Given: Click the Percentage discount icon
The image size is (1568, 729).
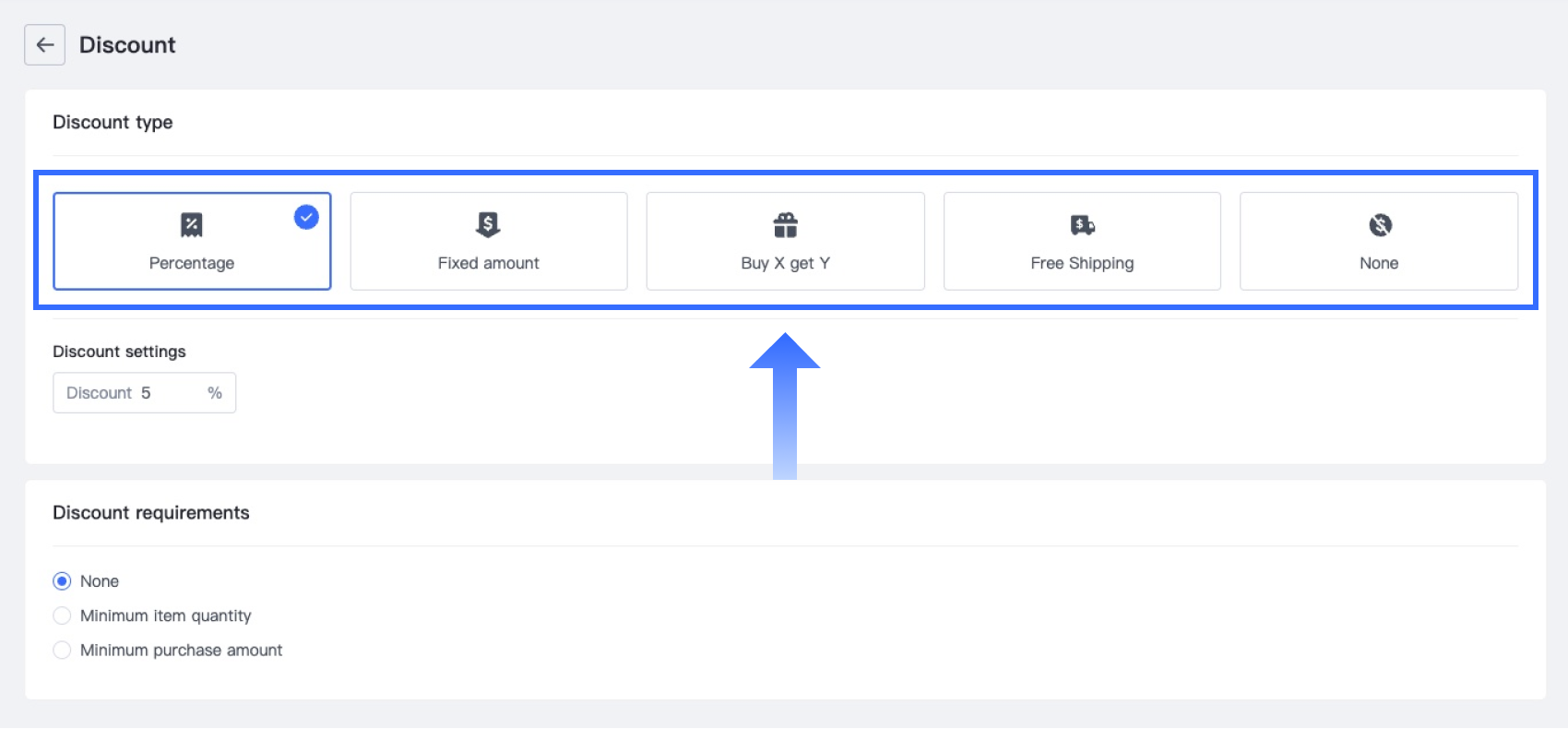Looking at the screenshot, I should 192,224.
